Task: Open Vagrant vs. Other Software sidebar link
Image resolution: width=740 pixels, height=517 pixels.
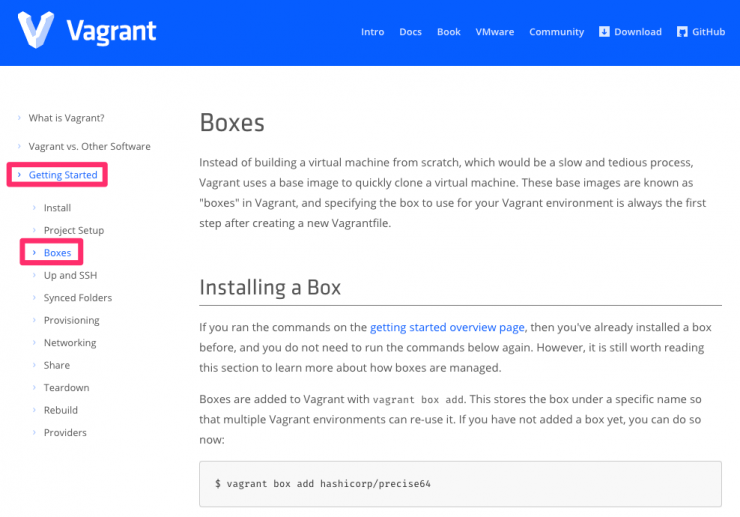Action: (x=89, y=146)
